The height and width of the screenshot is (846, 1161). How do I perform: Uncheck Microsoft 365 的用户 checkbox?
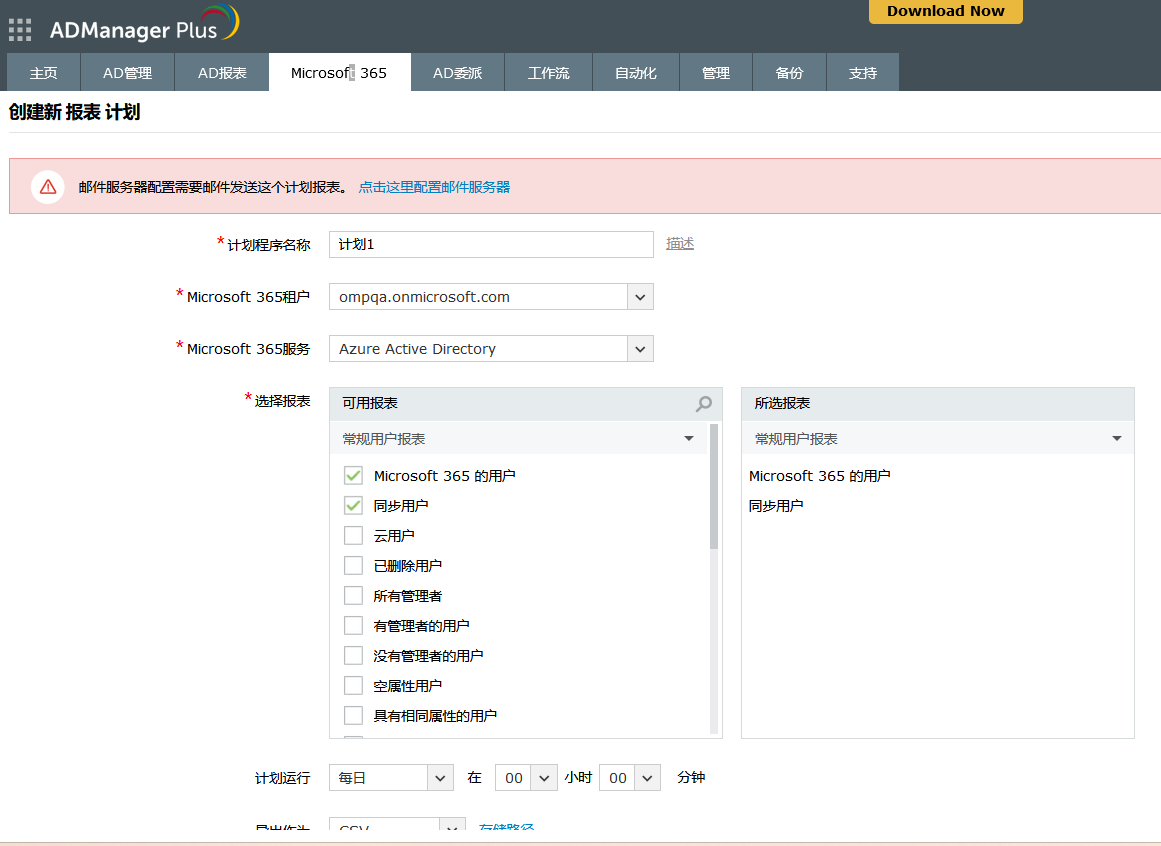pyautogui.click(x=353, y=475)
